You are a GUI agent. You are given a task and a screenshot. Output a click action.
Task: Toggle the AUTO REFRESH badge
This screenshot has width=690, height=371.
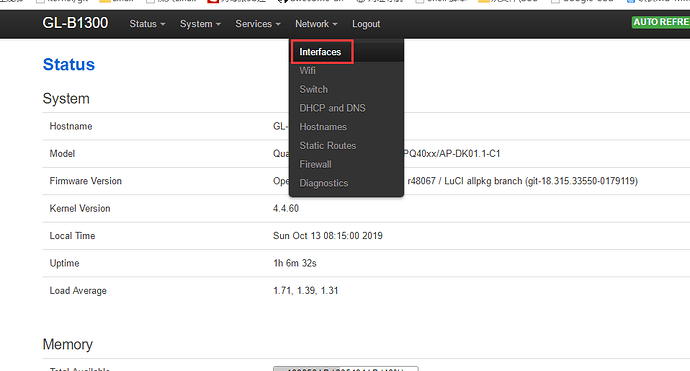pyautogui.click(x=661, y=22)
